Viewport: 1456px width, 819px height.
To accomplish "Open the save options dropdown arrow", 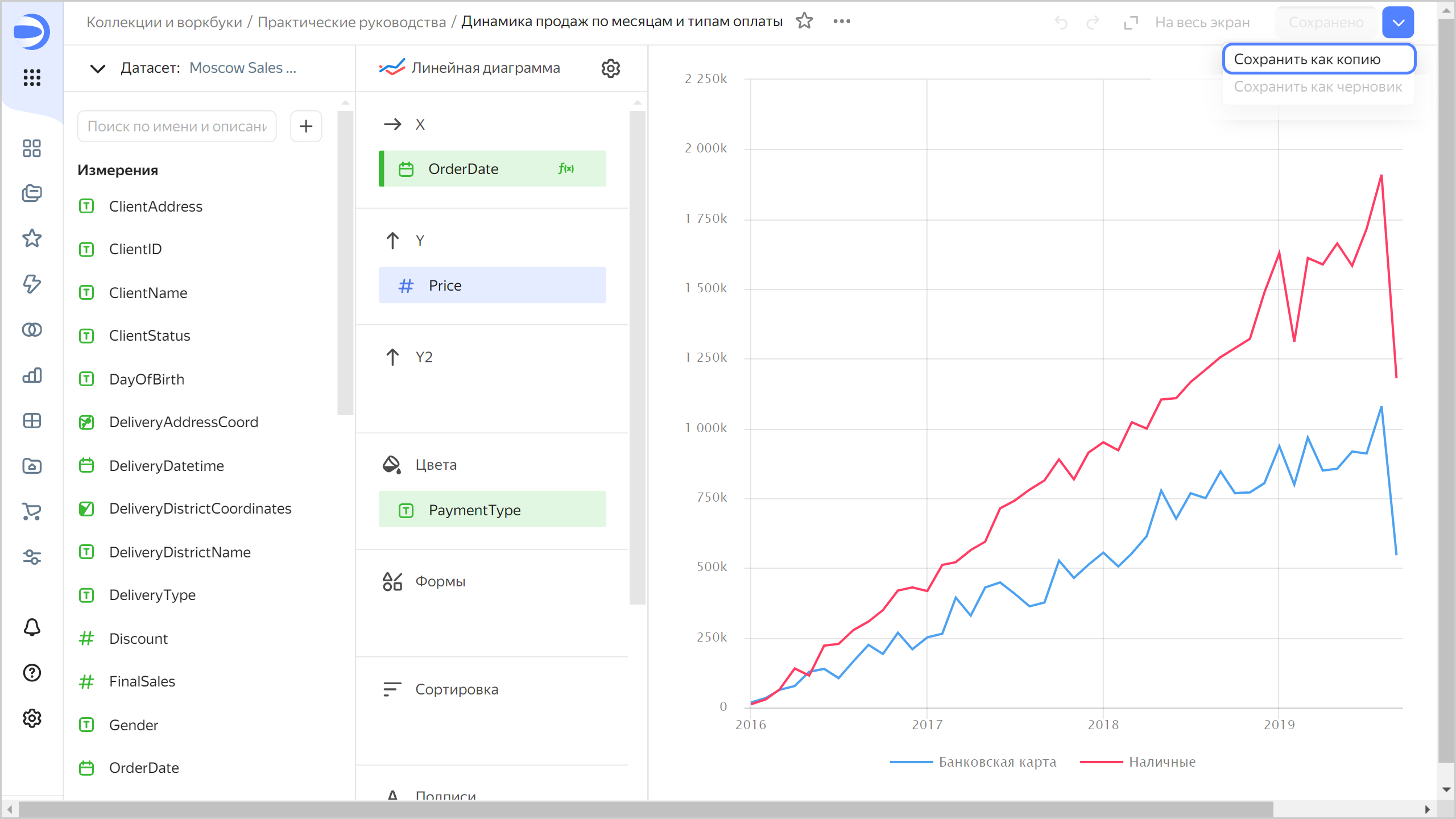I will tap(1398, 23).
